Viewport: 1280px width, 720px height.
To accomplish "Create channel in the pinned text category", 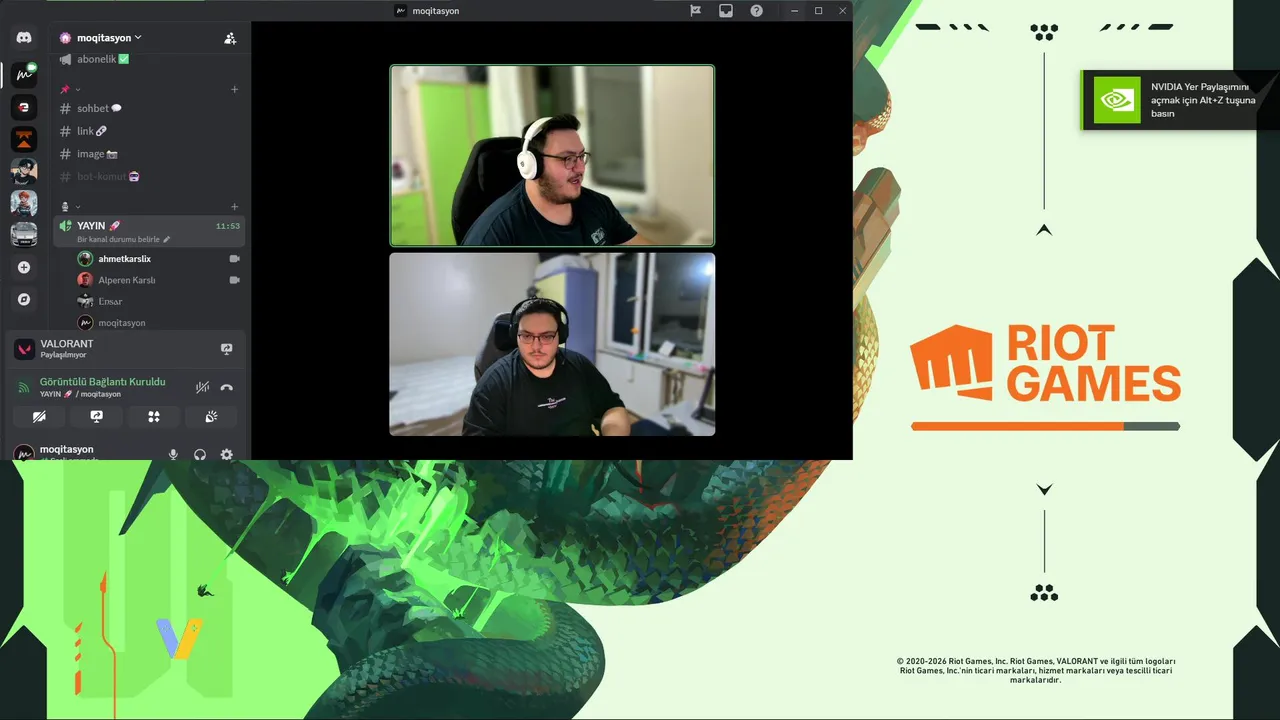I will click(x=235, y=89).
